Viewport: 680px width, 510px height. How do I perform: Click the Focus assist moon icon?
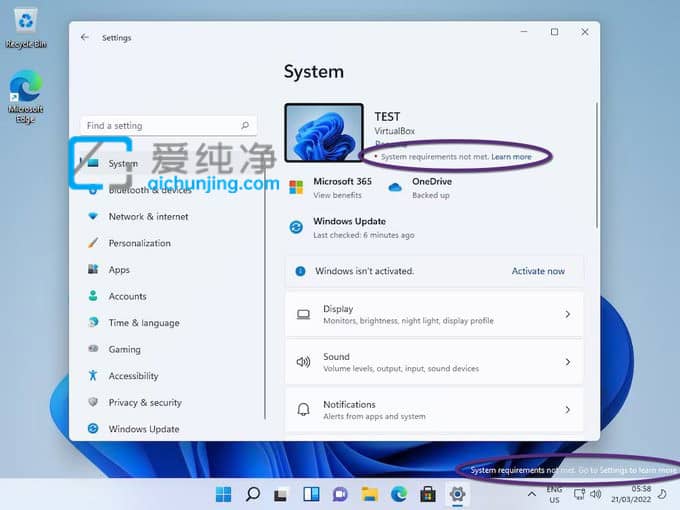[662, 494]
